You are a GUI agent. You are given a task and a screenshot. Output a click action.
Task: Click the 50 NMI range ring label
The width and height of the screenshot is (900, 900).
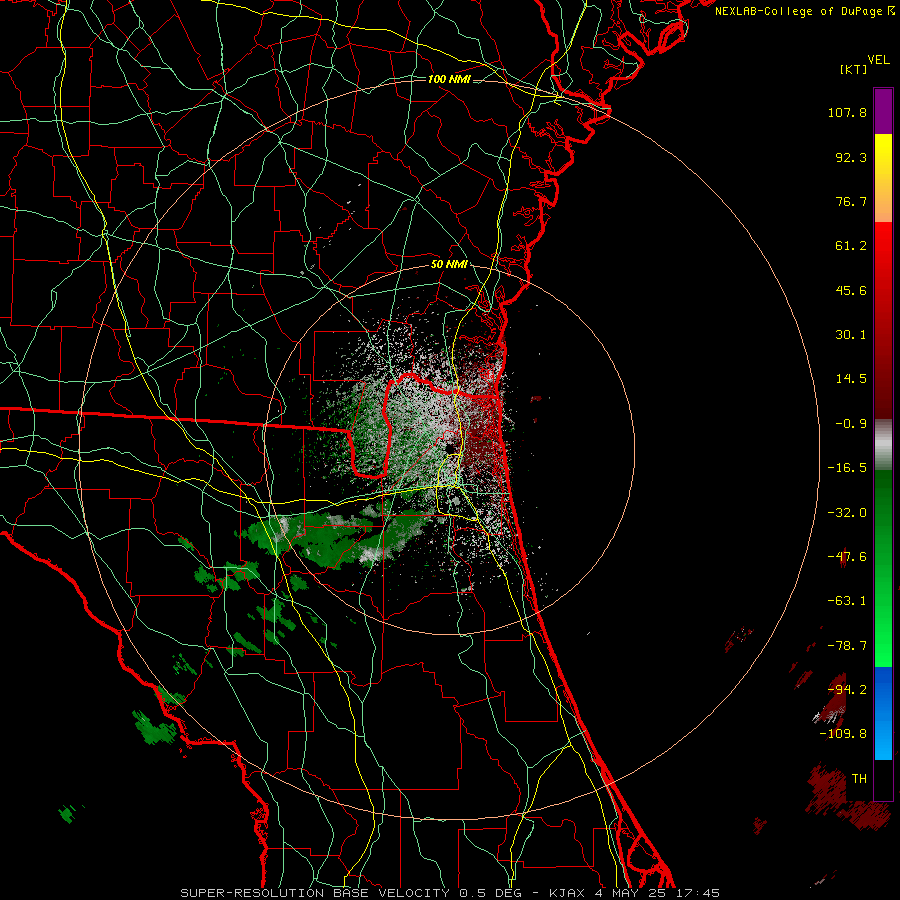click(x=449, y=265)
